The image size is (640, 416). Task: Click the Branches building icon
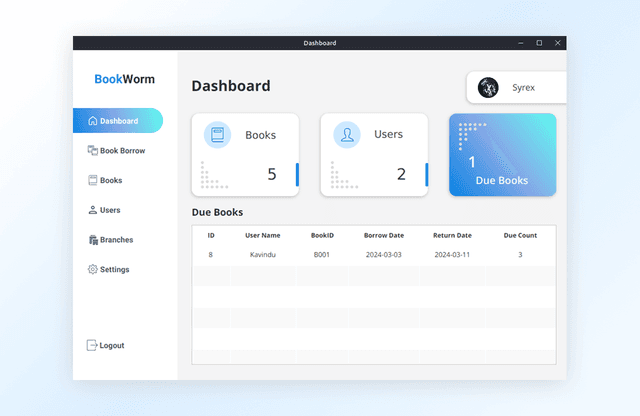pyautogui.click(x=93, y=240)
